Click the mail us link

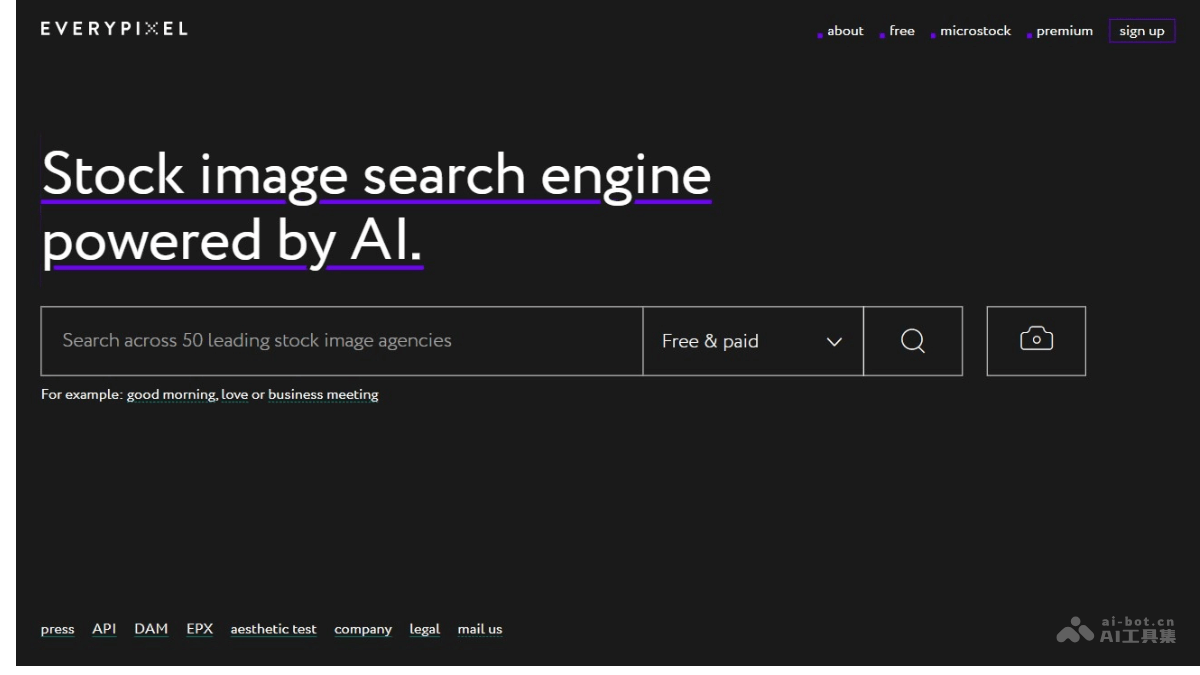point(480,629)
